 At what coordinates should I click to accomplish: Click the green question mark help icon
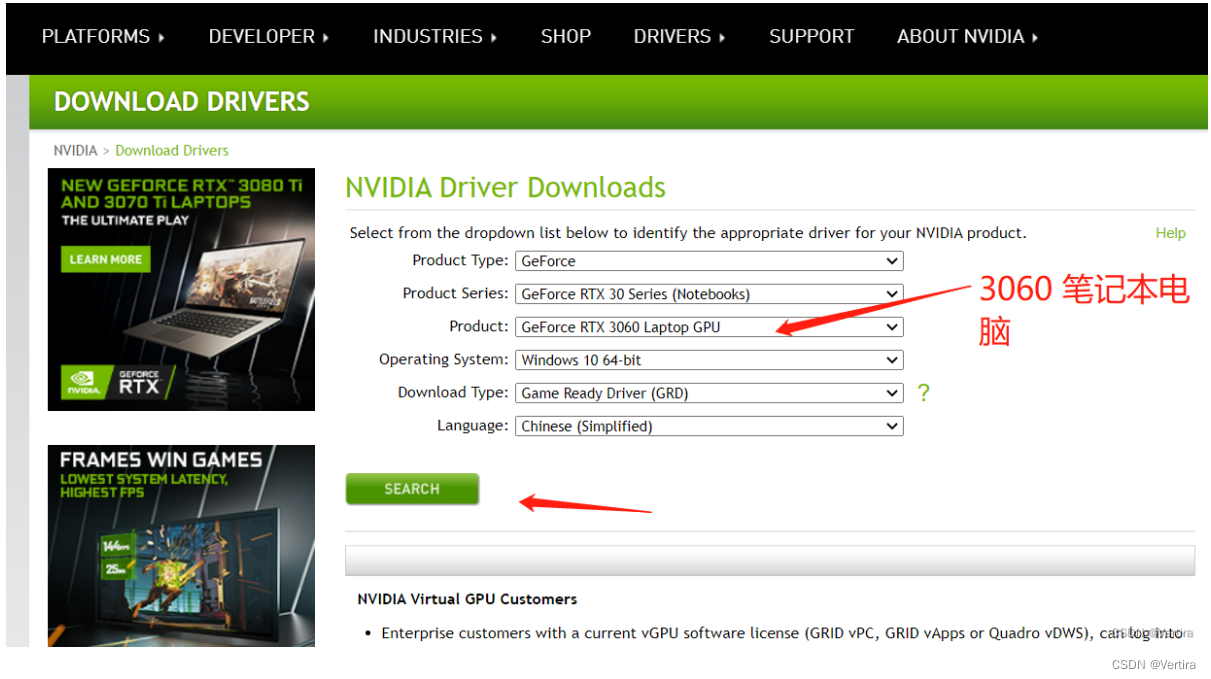pos(923,393)
